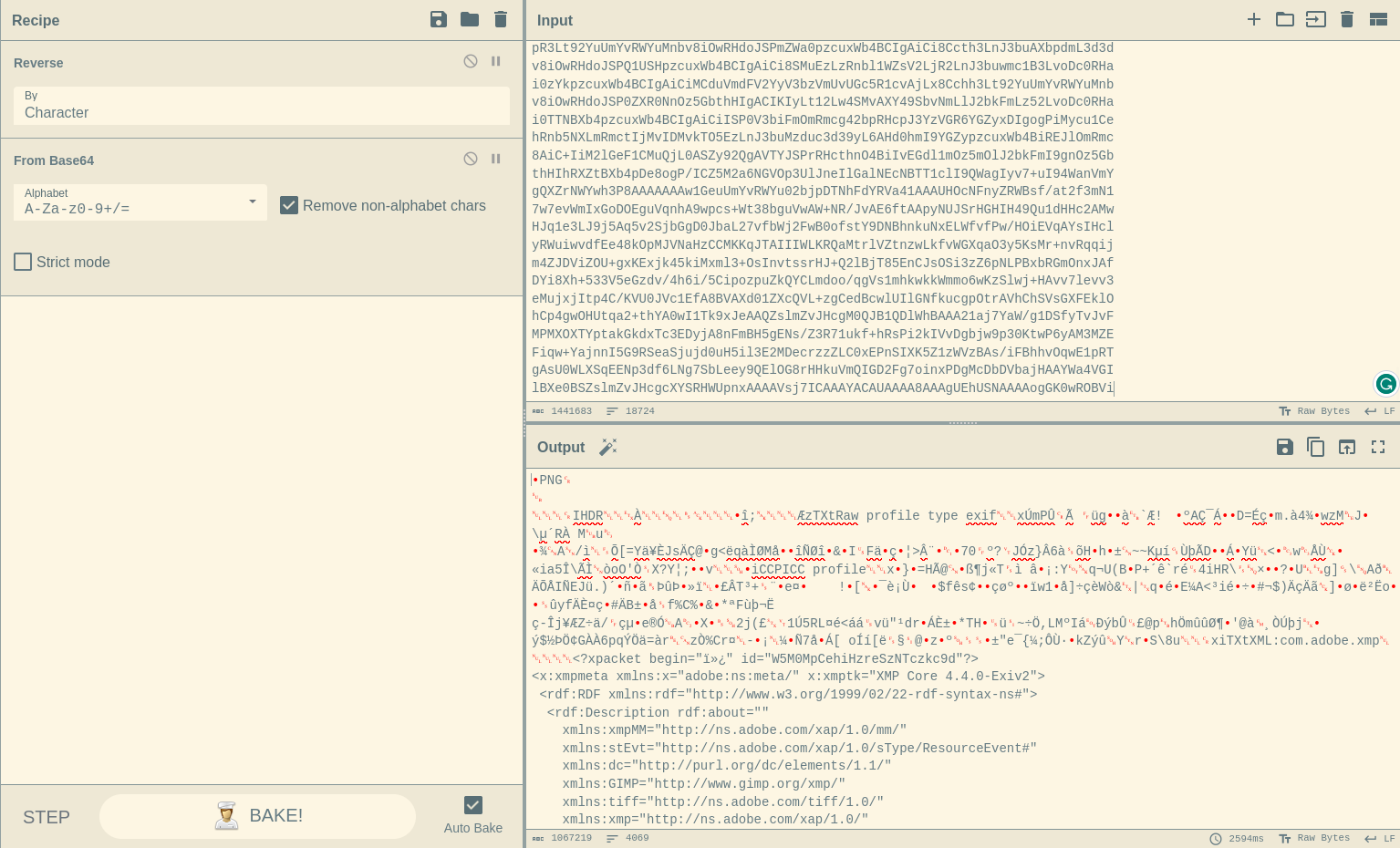
Task: Open Reverse By Character selector
Action: tap(261, 106)
